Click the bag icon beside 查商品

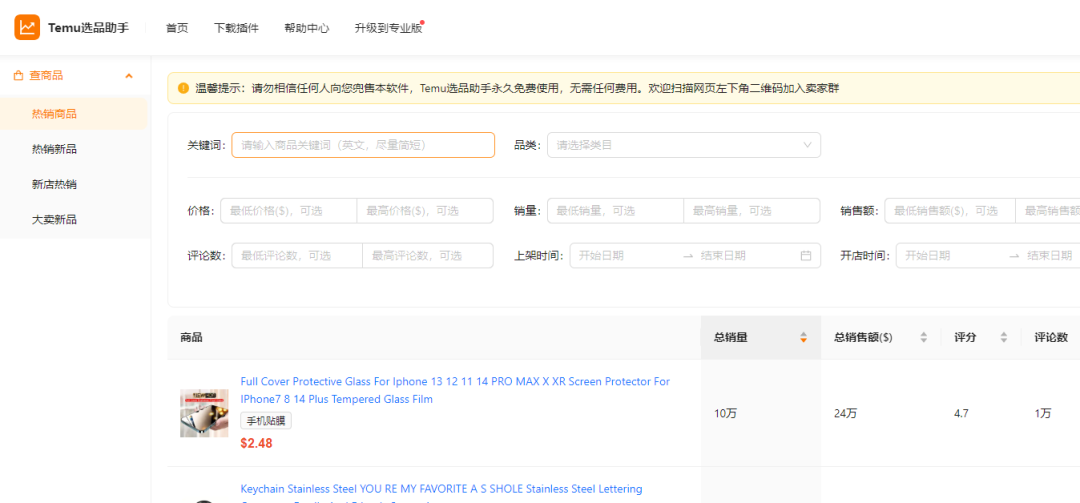pos(19,76)
